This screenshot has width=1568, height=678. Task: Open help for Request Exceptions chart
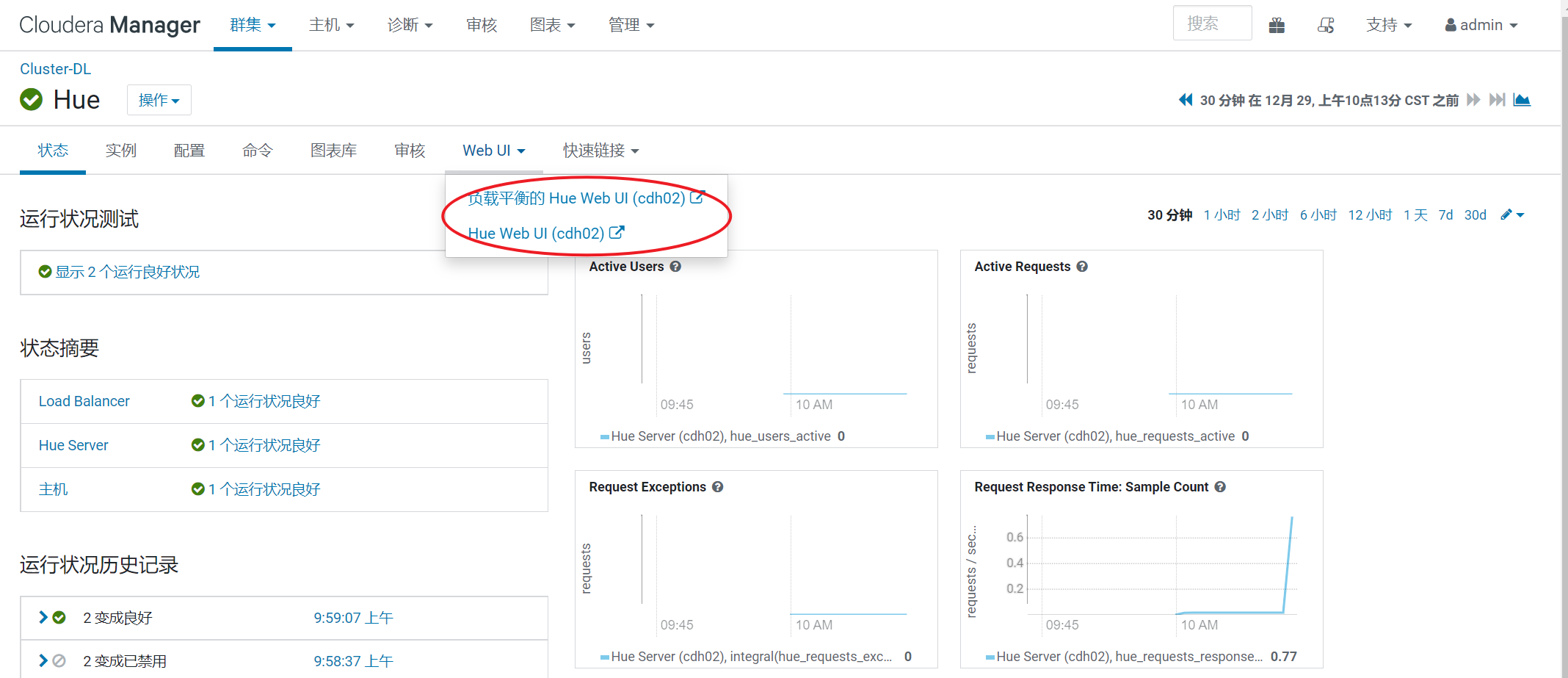coord(718,487)
